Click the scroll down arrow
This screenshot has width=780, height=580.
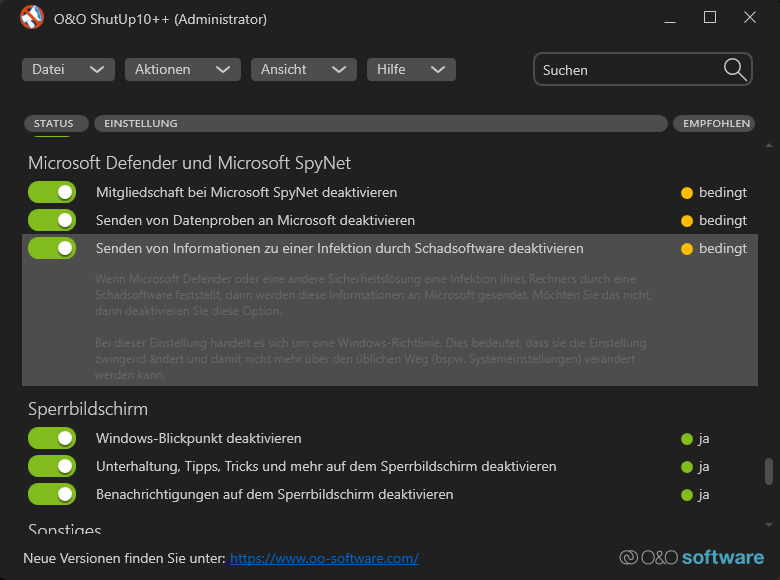(769, 525)
